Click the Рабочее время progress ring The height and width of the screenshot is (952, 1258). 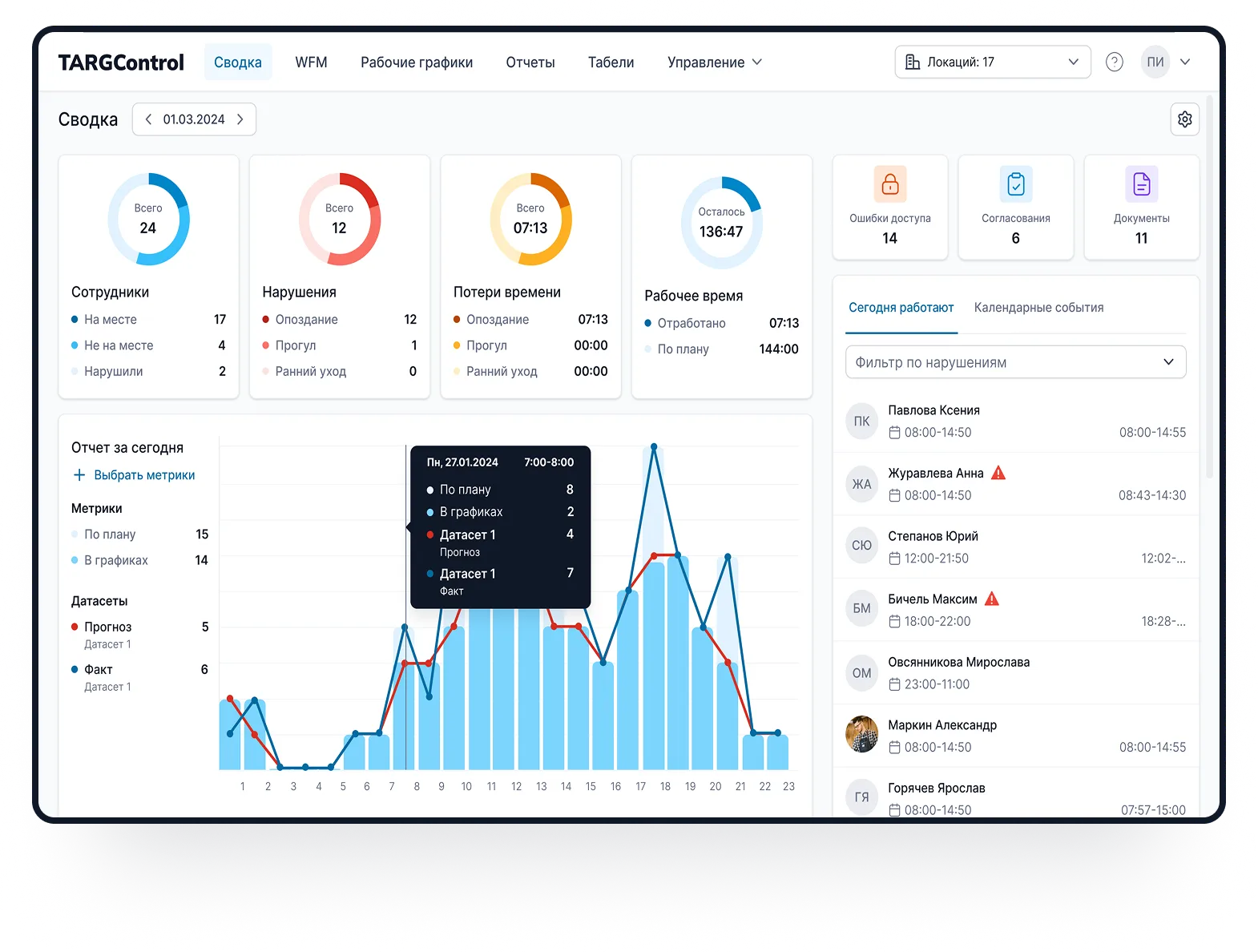click(x=721, y=223)
